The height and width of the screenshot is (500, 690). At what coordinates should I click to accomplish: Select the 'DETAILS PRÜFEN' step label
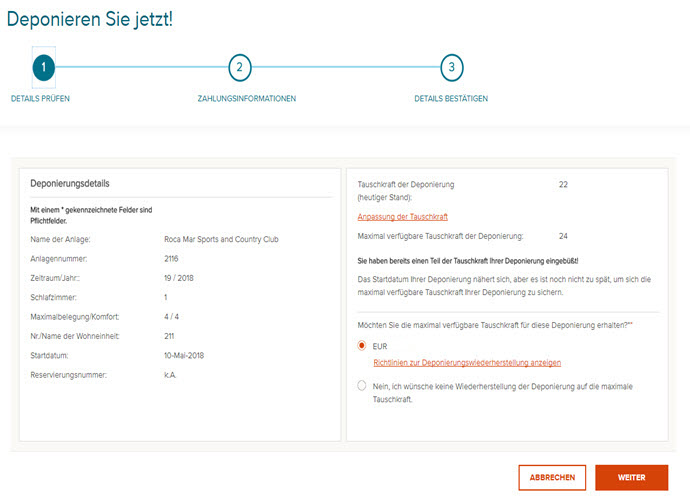pyautogui.click(x=40, y=99)
